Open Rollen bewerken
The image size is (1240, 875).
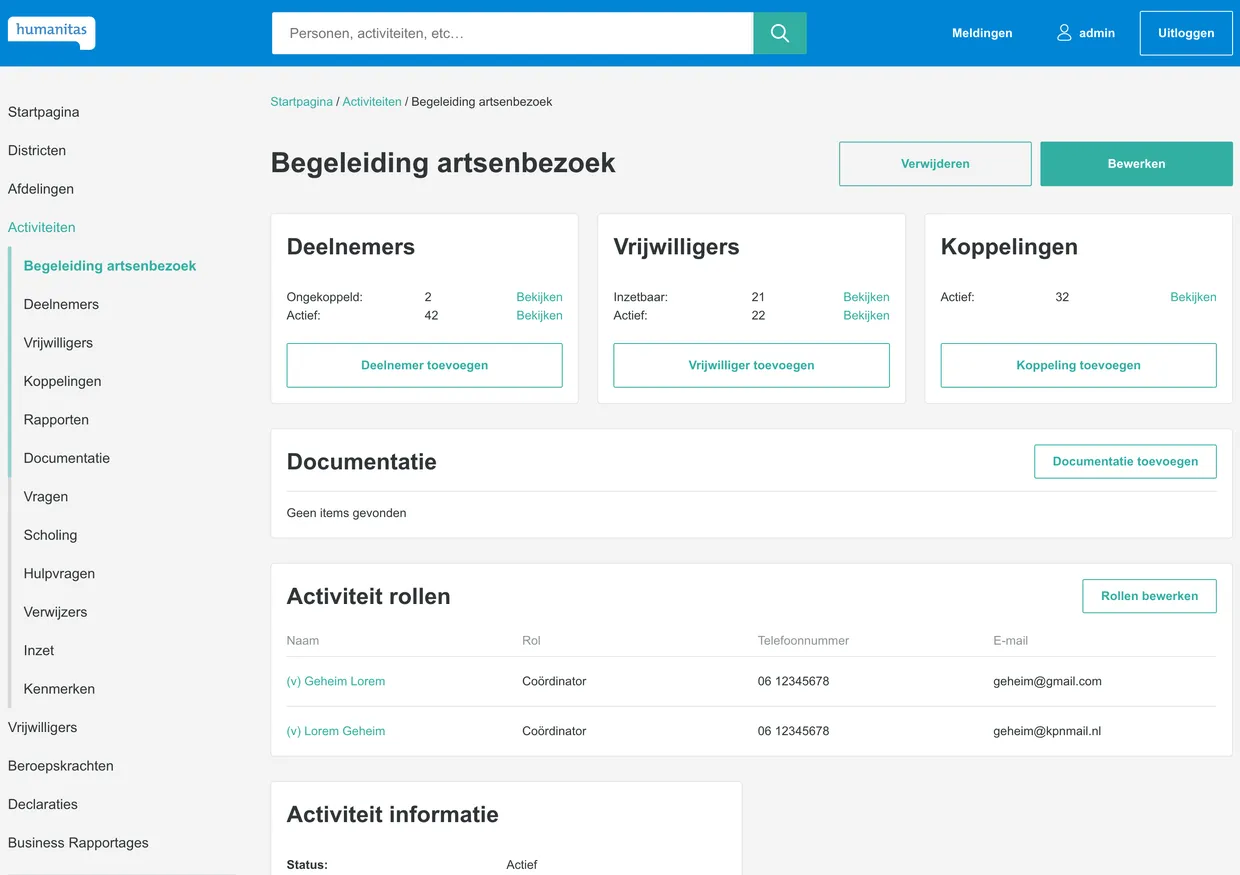pos(1148,596)
